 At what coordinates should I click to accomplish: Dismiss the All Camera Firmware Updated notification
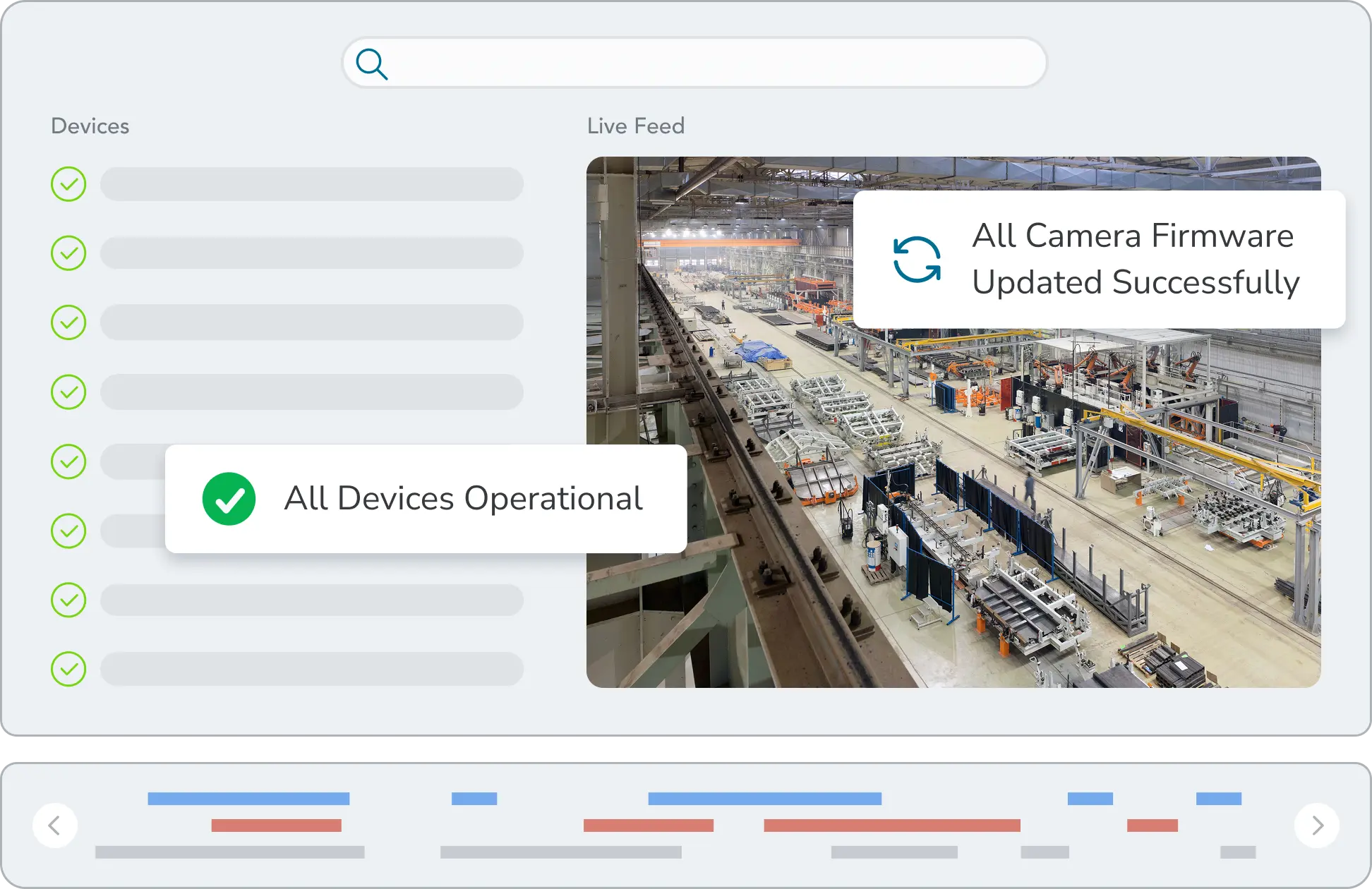point(1098,260)
